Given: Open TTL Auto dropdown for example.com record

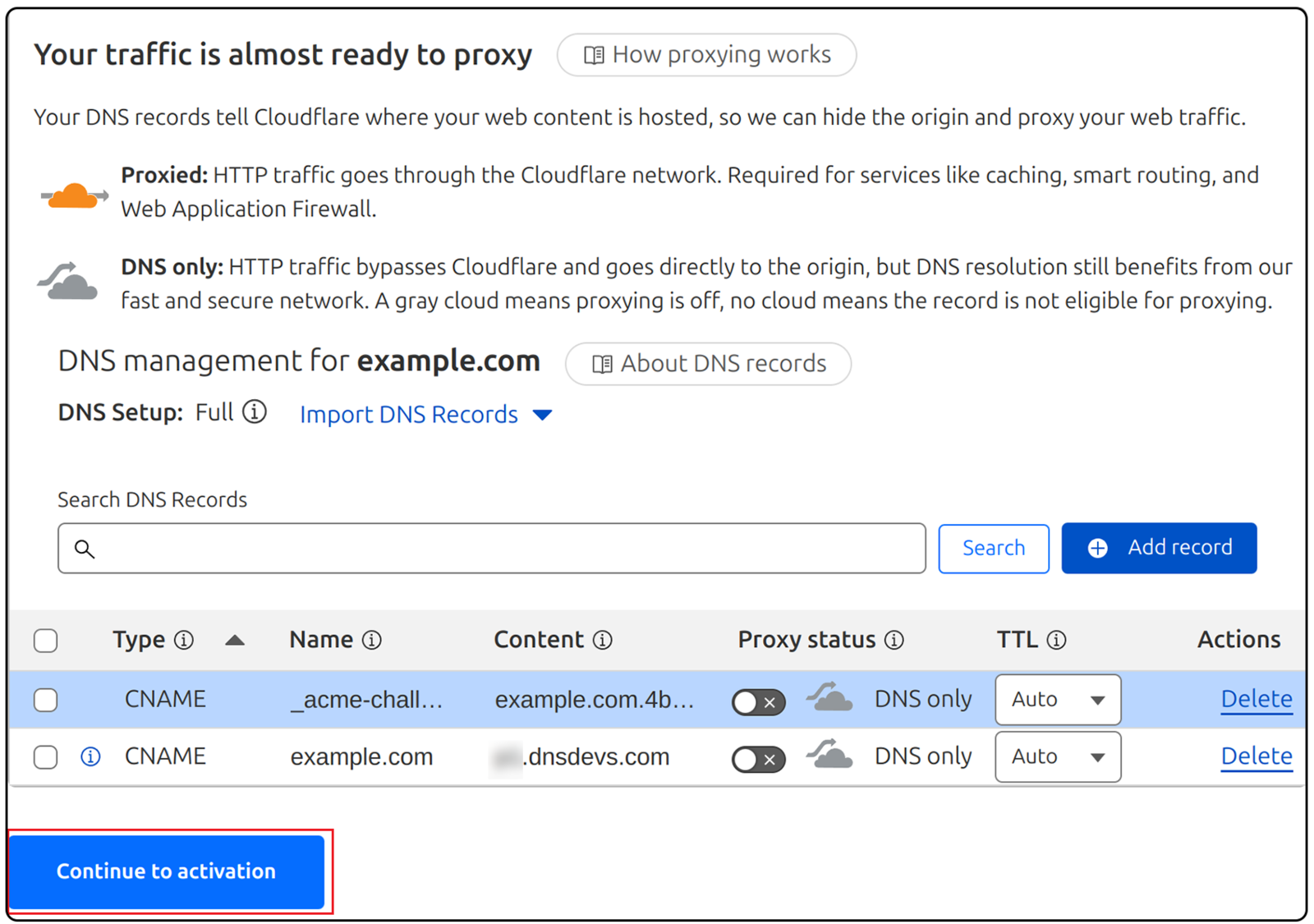Looking at the screenshot, I should coord(1057,756).
